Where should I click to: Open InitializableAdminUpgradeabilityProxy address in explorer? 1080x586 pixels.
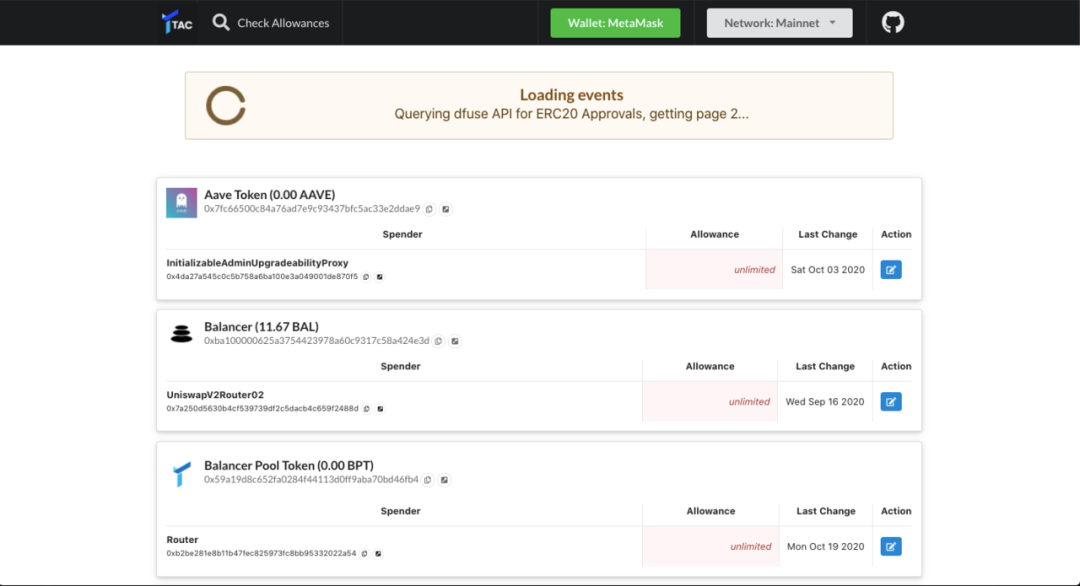380,277
